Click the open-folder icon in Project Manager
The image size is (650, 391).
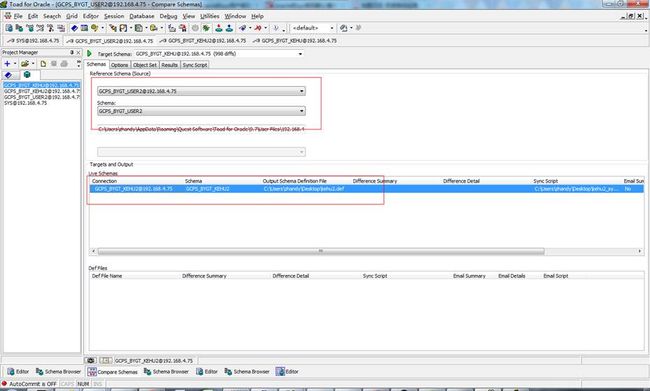click(x=25, y=63)
